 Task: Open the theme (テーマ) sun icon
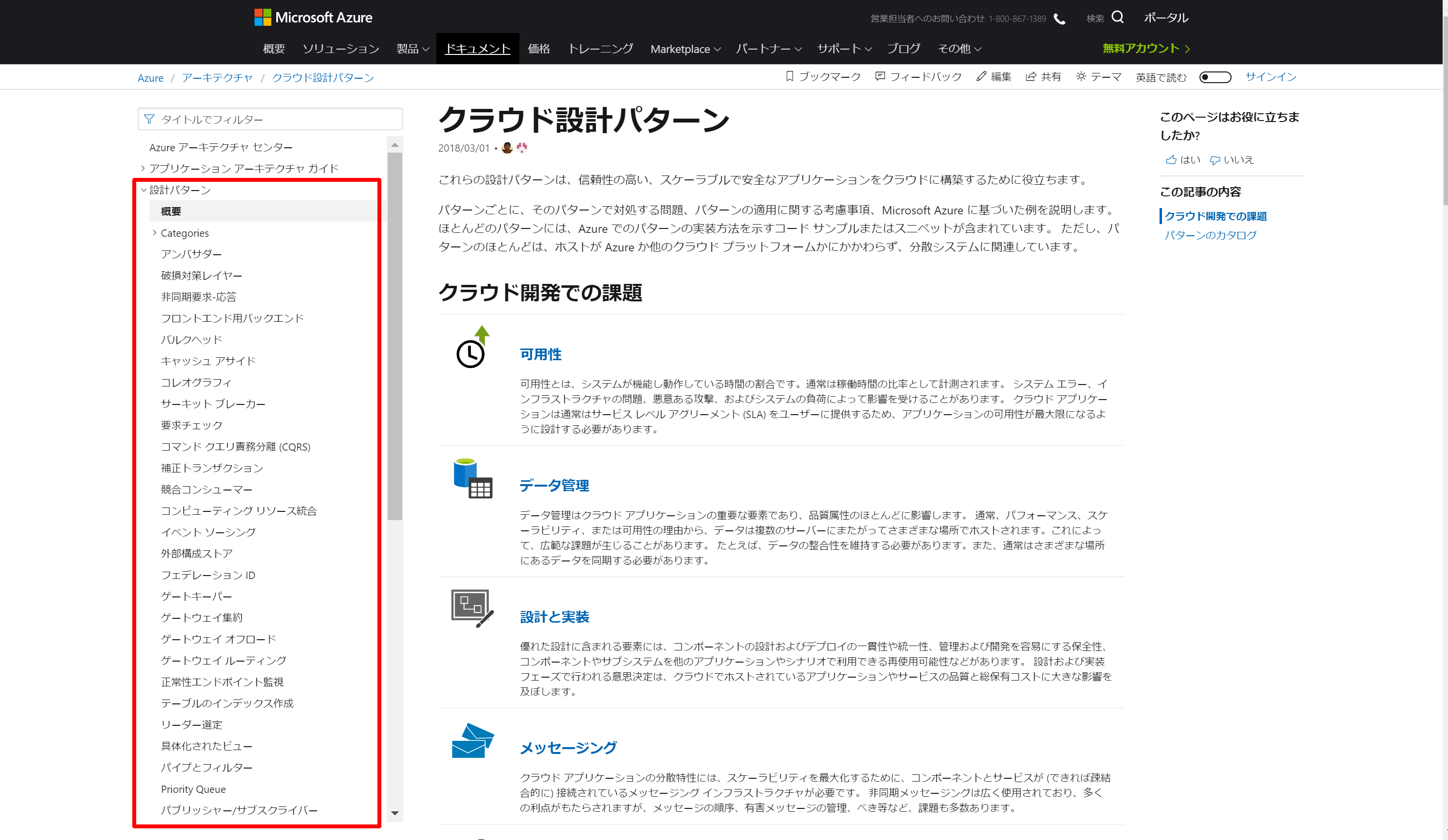tap(1081, 76)
